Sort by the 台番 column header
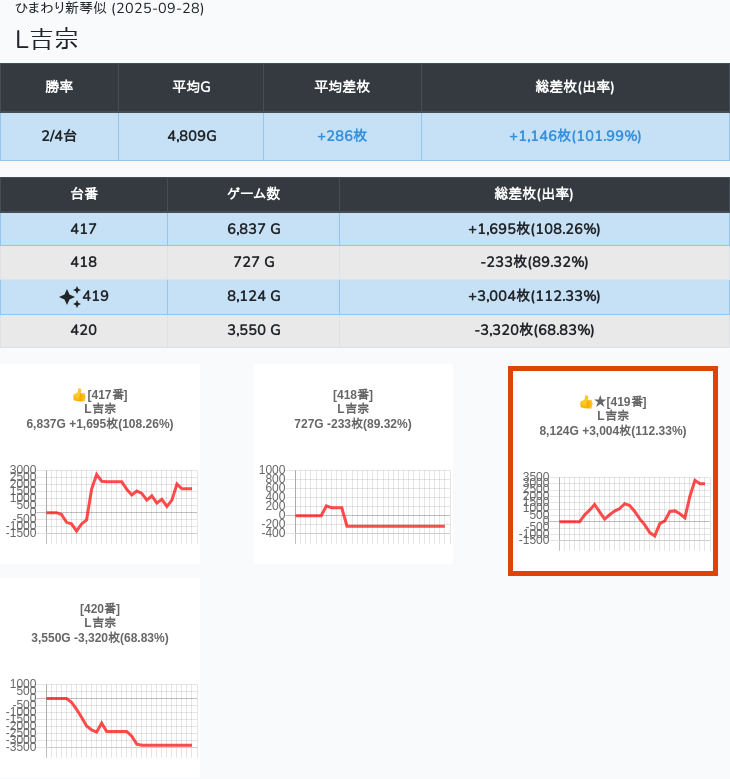This screenshot has height=779, width=730. coord(84,194)
